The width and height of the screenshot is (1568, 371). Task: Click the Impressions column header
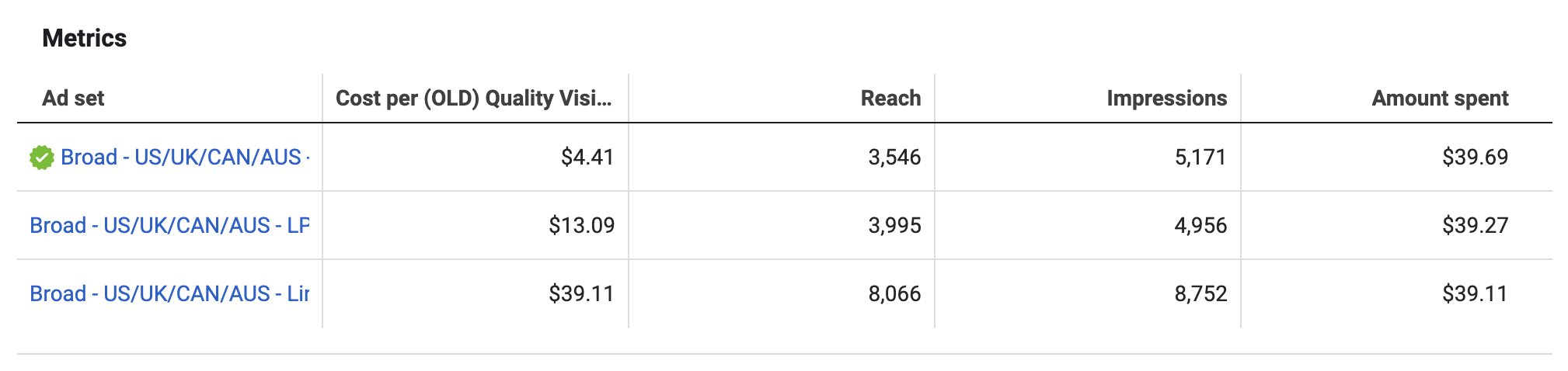(1166, 98)
